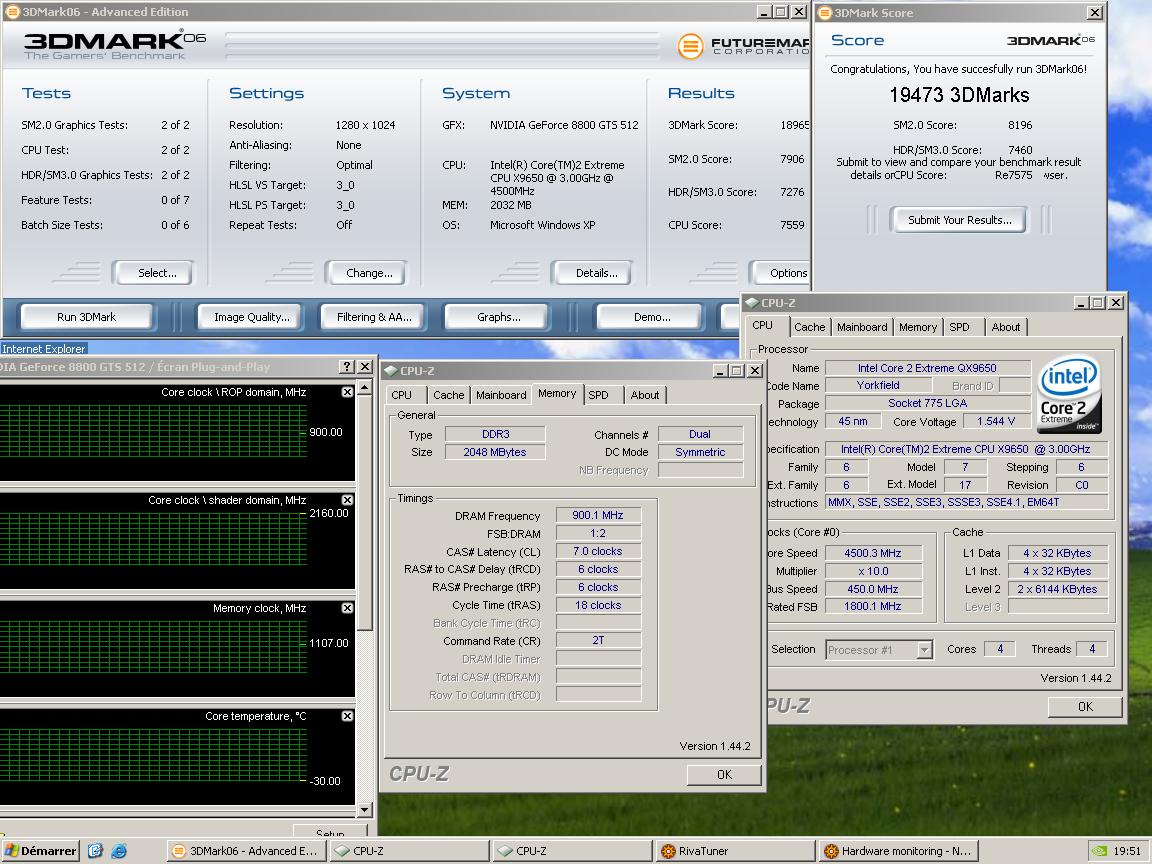This screenshot has width=1152, height=864.
Task: Click the CPU-Z processor window title icon
Action: 752,303
